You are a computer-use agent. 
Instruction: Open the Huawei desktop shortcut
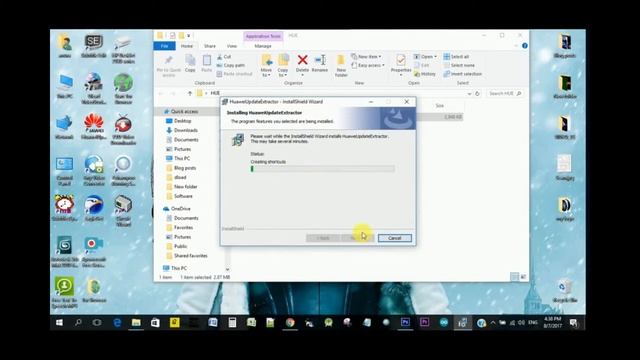[x=94, y=127]
